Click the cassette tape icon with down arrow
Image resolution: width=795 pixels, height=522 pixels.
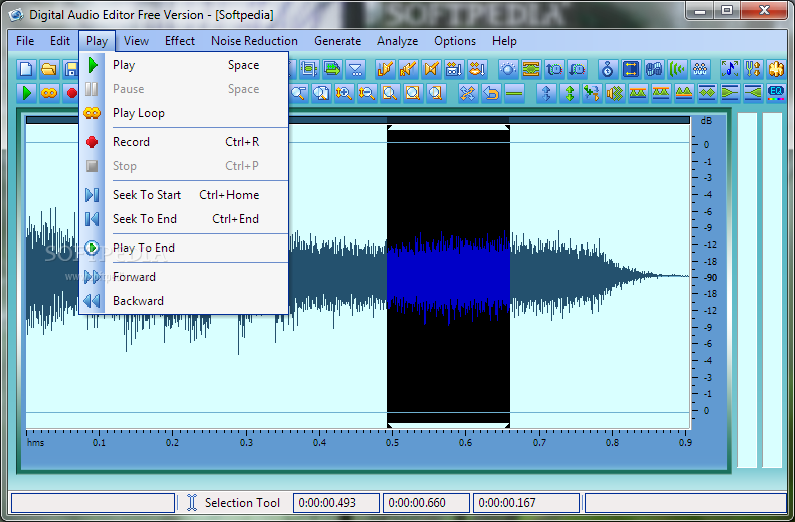click(454, 69)
